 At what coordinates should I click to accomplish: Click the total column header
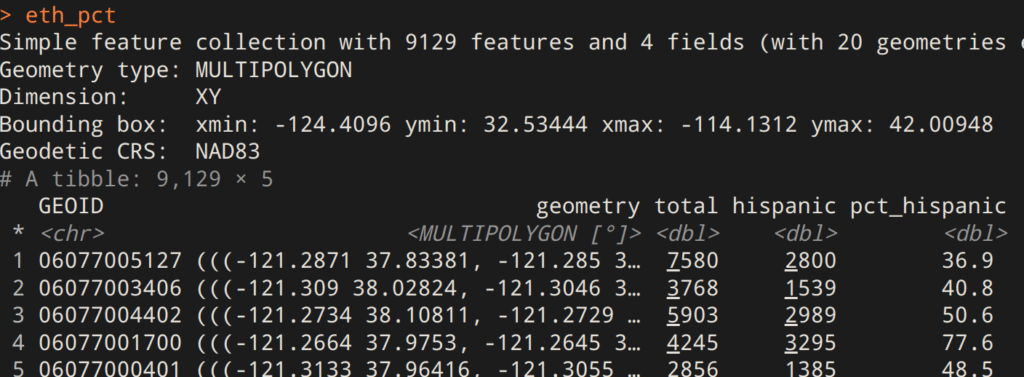point(686,206)
